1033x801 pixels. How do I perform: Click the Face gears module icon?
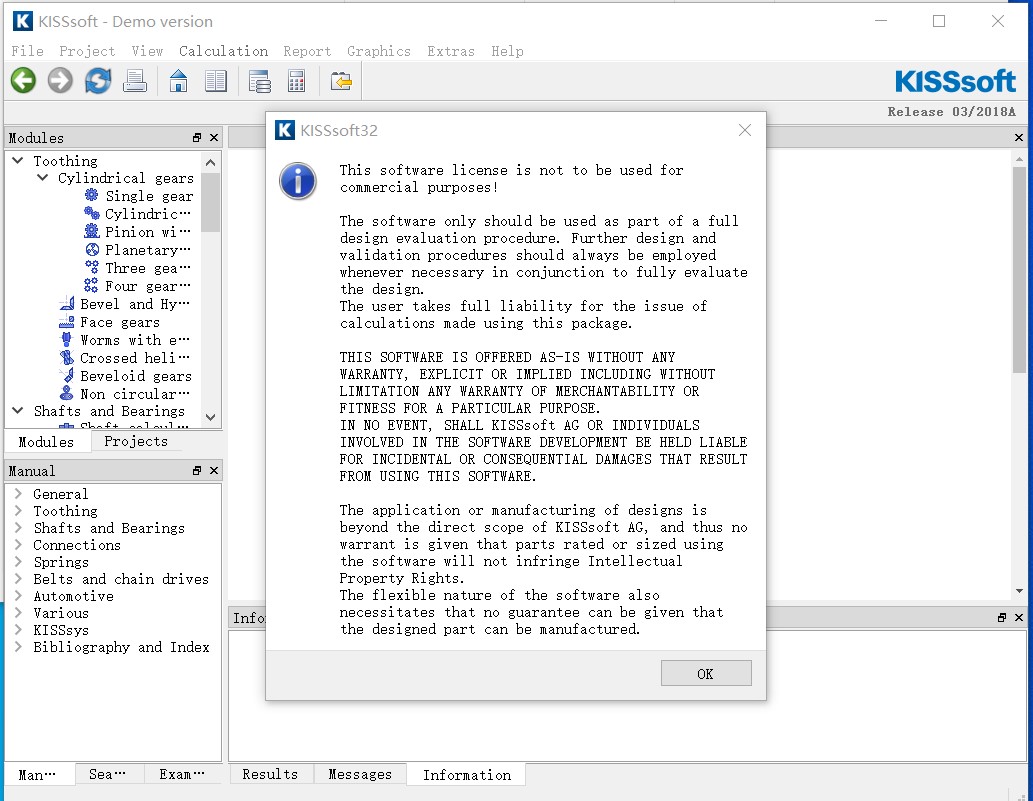[67, 321]
